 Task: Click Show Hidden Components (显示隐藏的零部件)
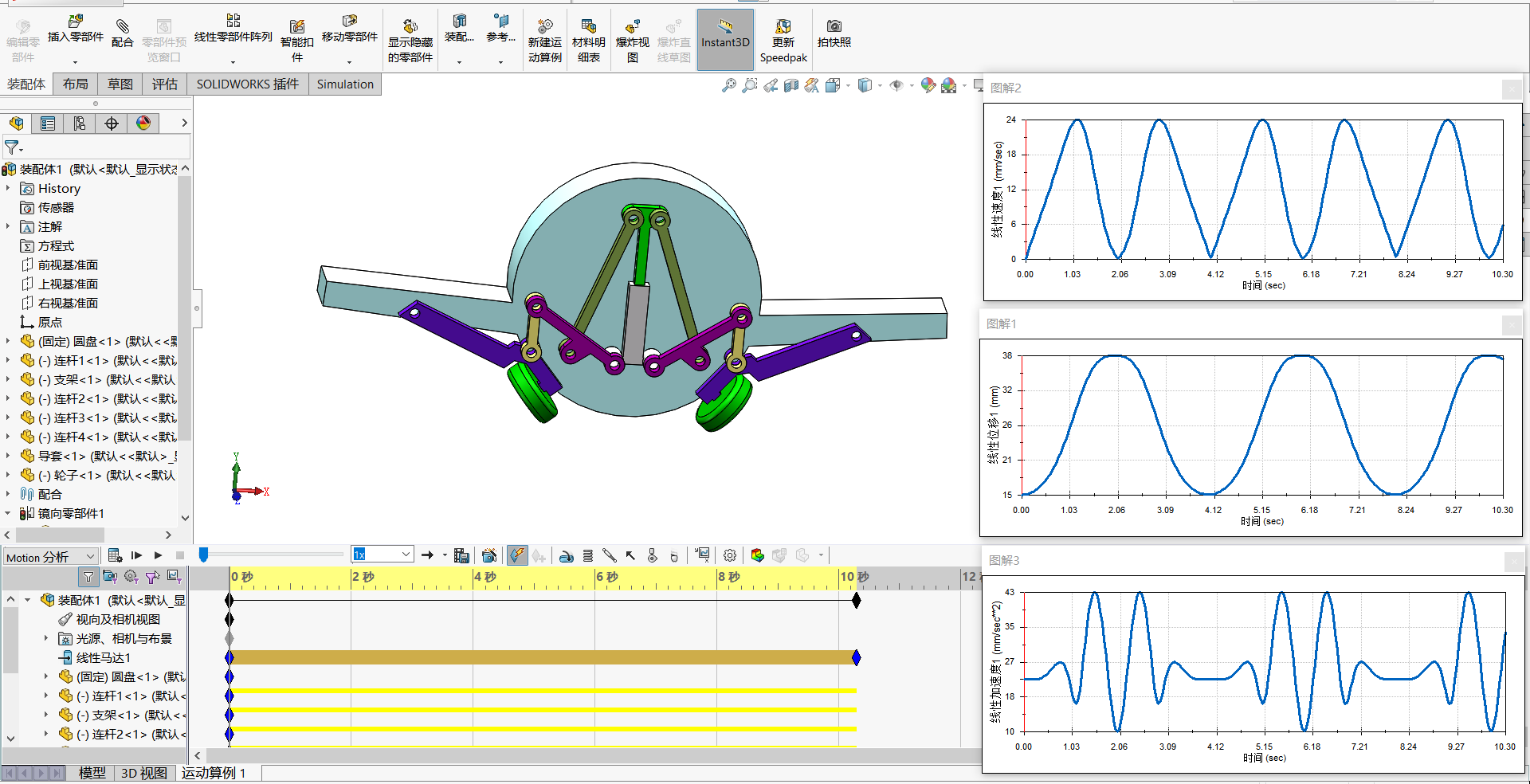click(410, 41)
